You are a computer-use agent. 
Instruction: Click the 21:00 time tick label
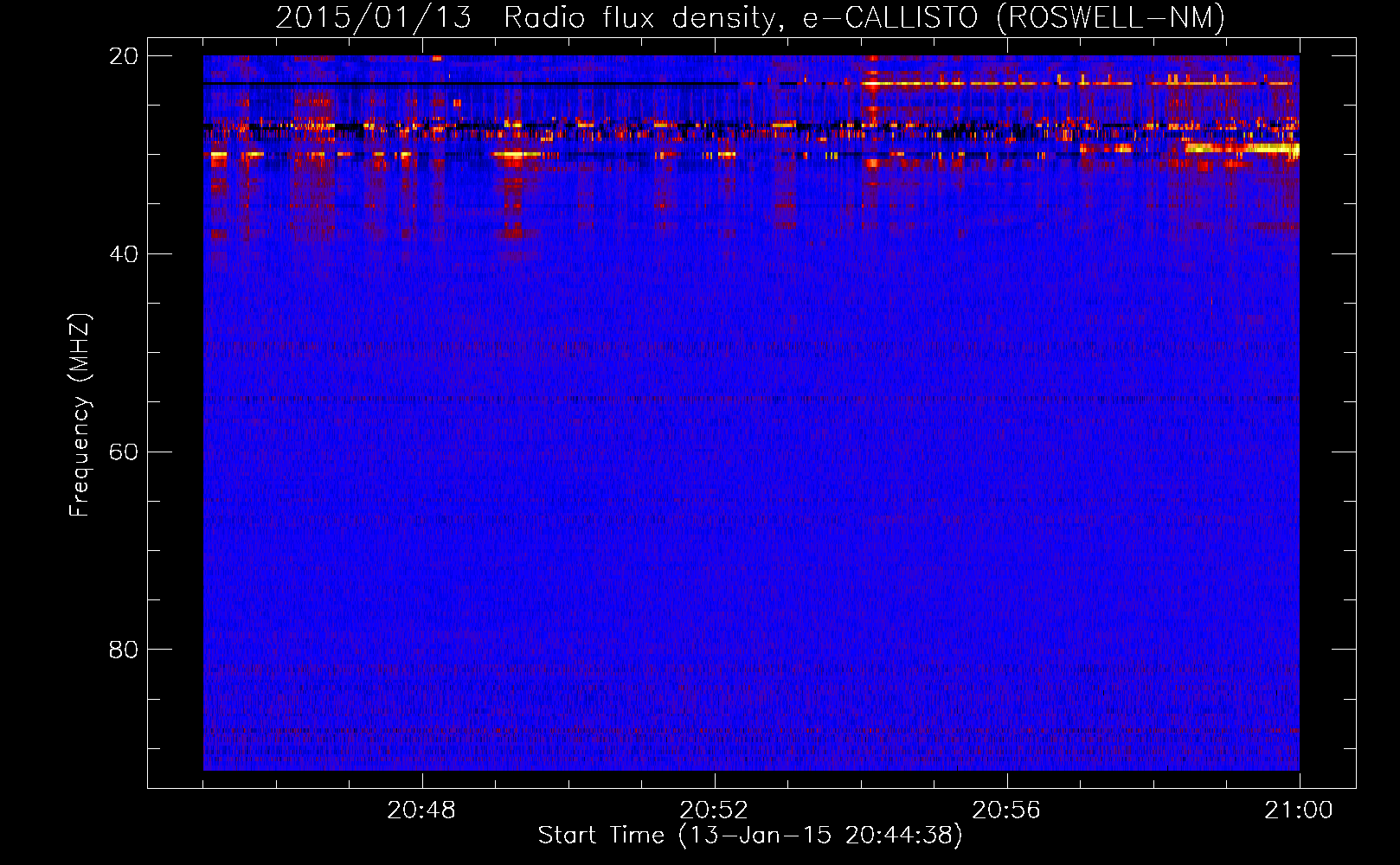point(1299,811)
